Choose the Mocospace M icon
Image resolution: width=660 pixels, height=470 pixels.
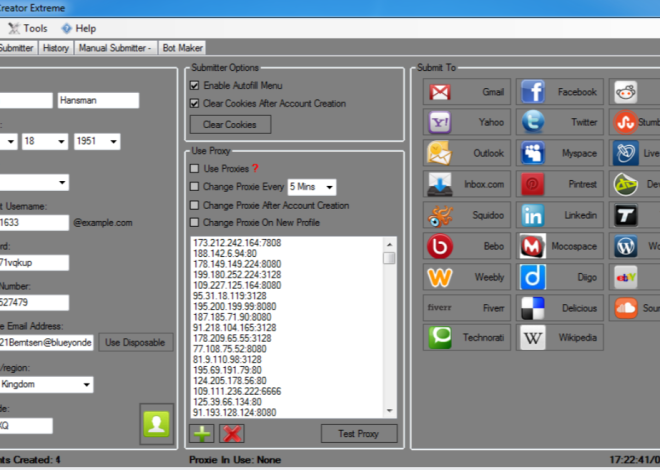tap(533, 246)
